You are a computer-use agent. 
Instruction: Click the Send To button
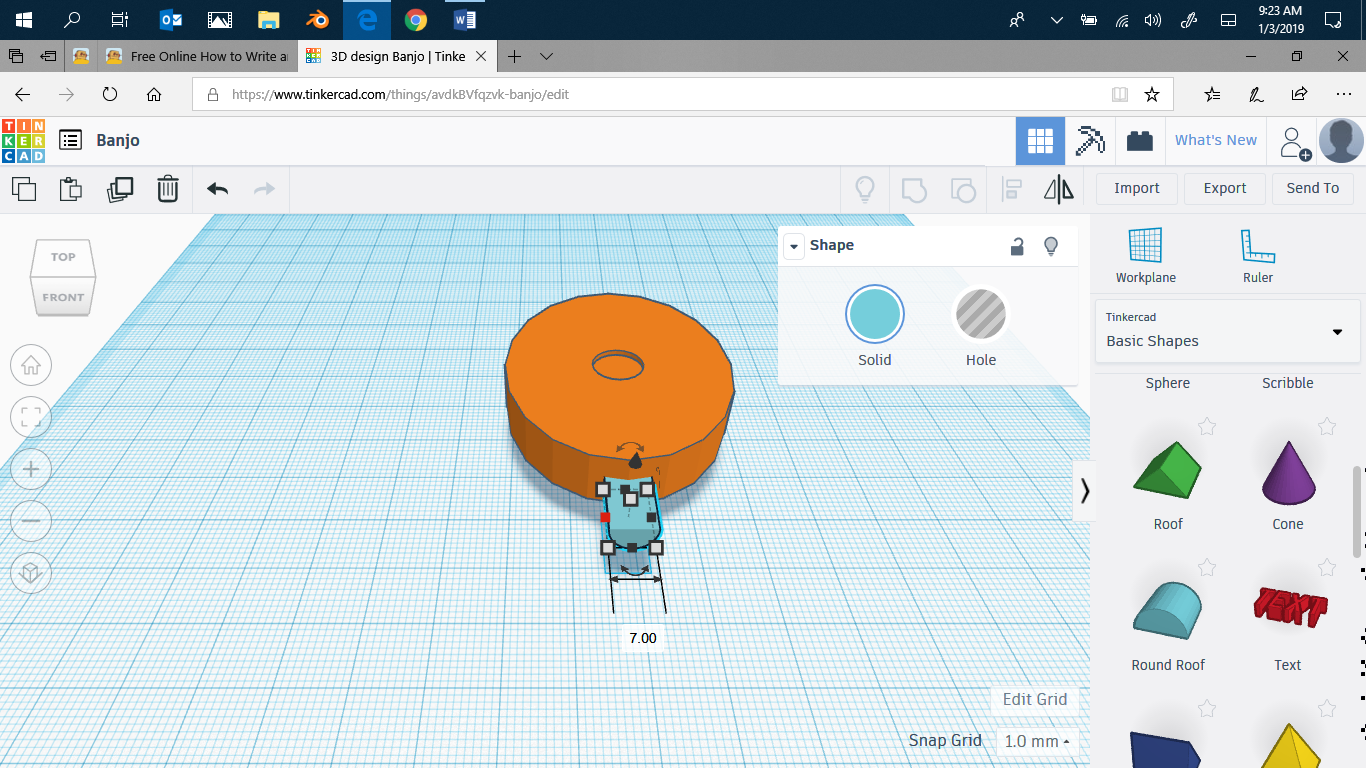click(1313, 188)
